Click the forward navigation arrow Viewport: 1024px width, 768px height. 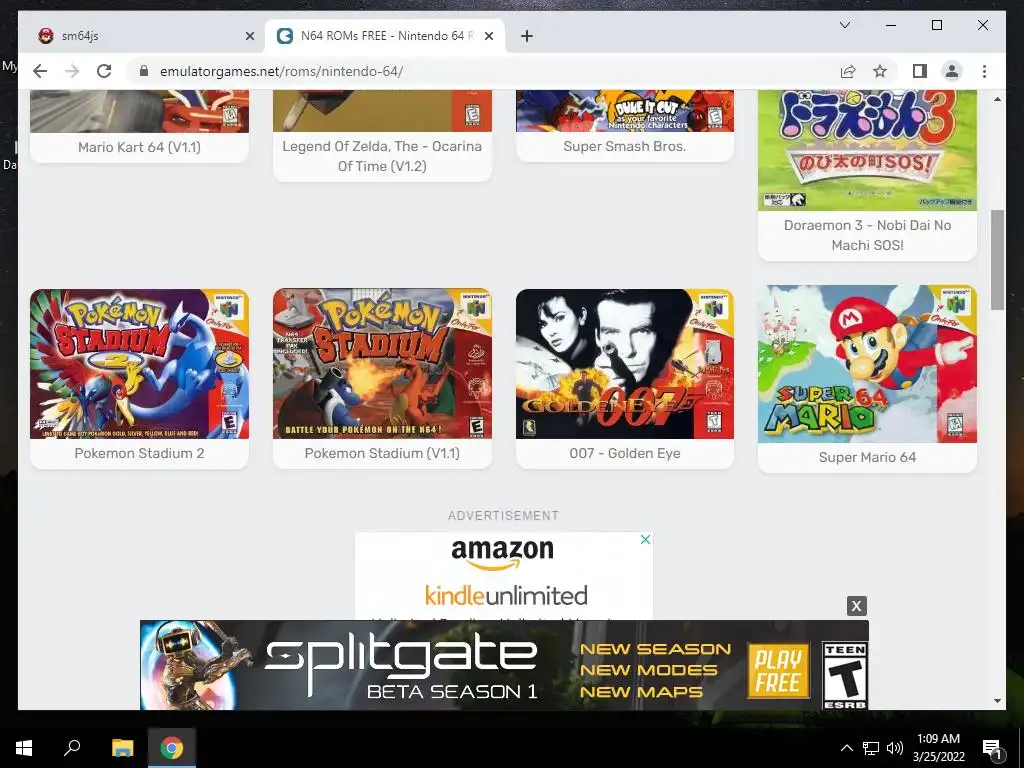[x=72, y=71]
